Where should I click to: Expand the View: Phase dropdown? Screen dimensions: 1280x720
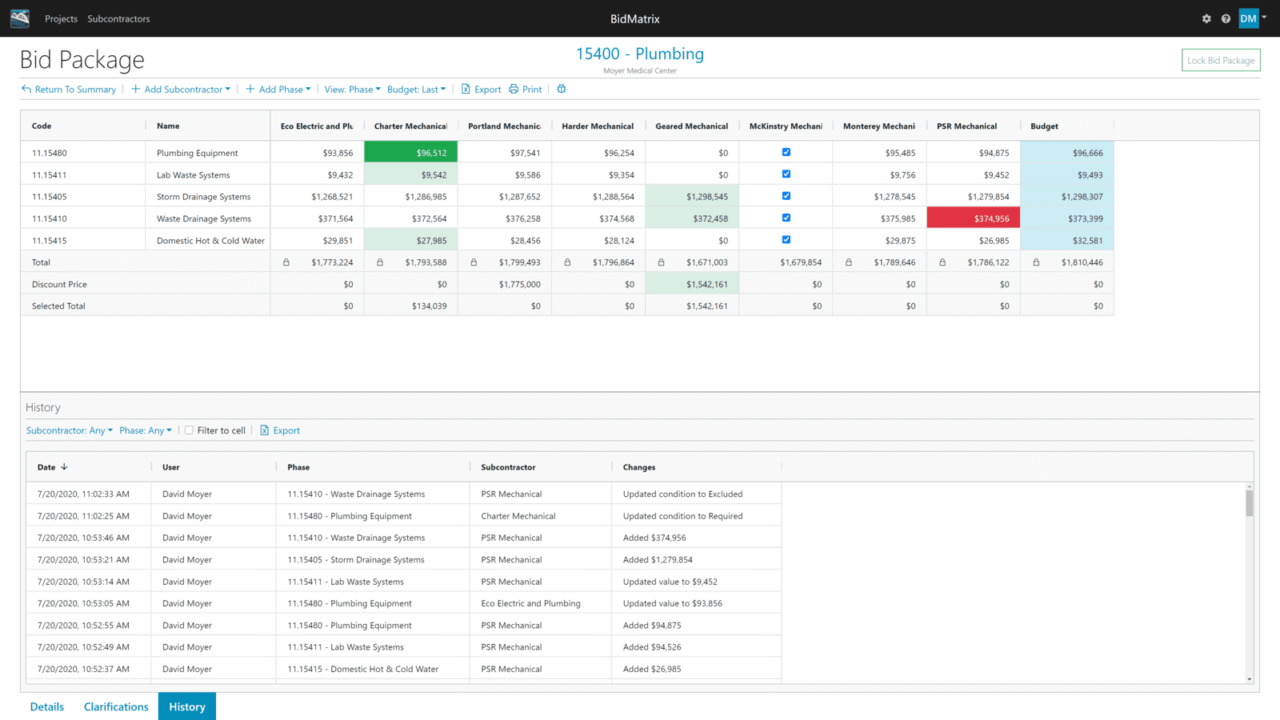(352, 89)
